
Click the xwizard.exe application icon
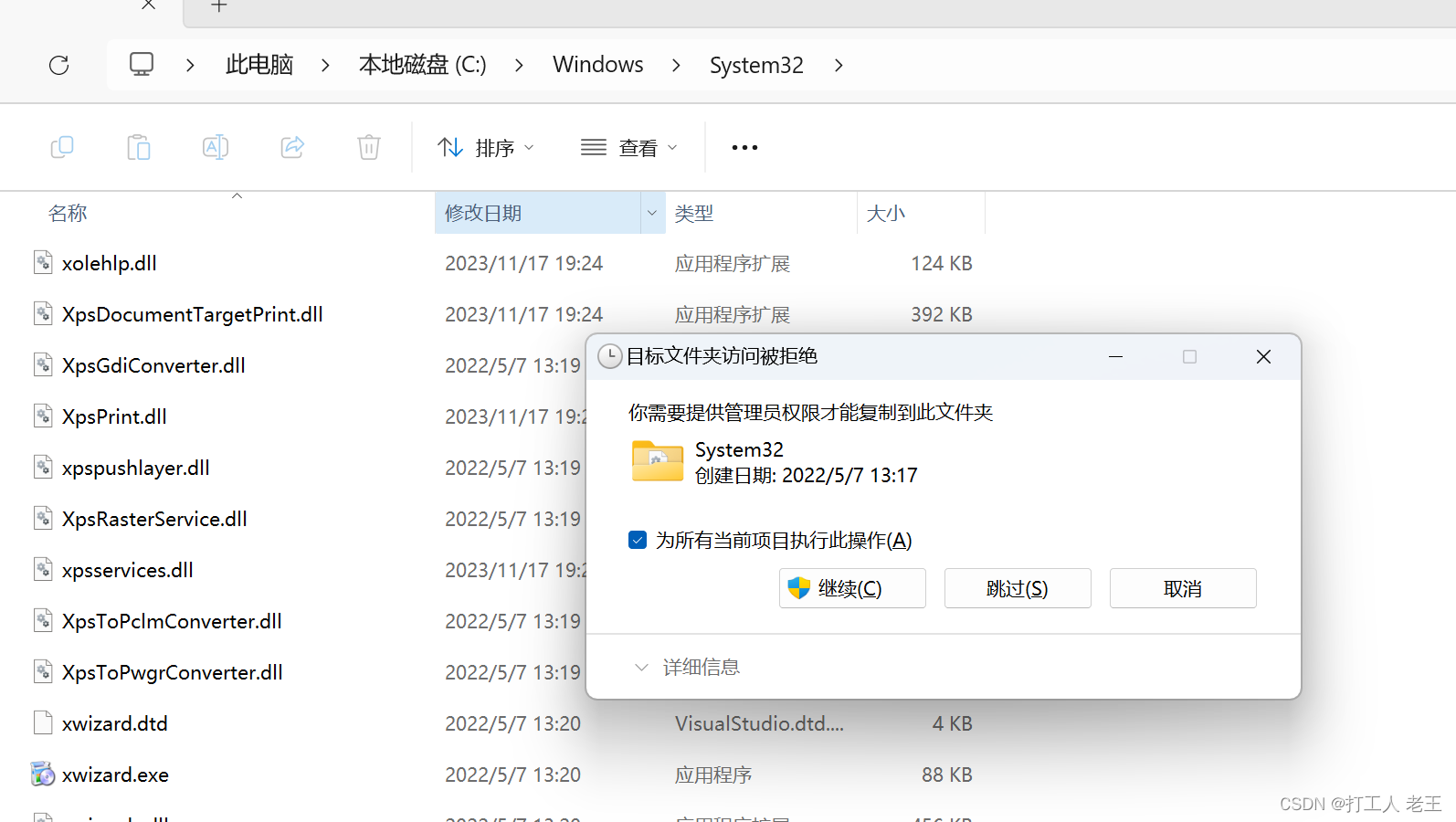tap(43, 775)
